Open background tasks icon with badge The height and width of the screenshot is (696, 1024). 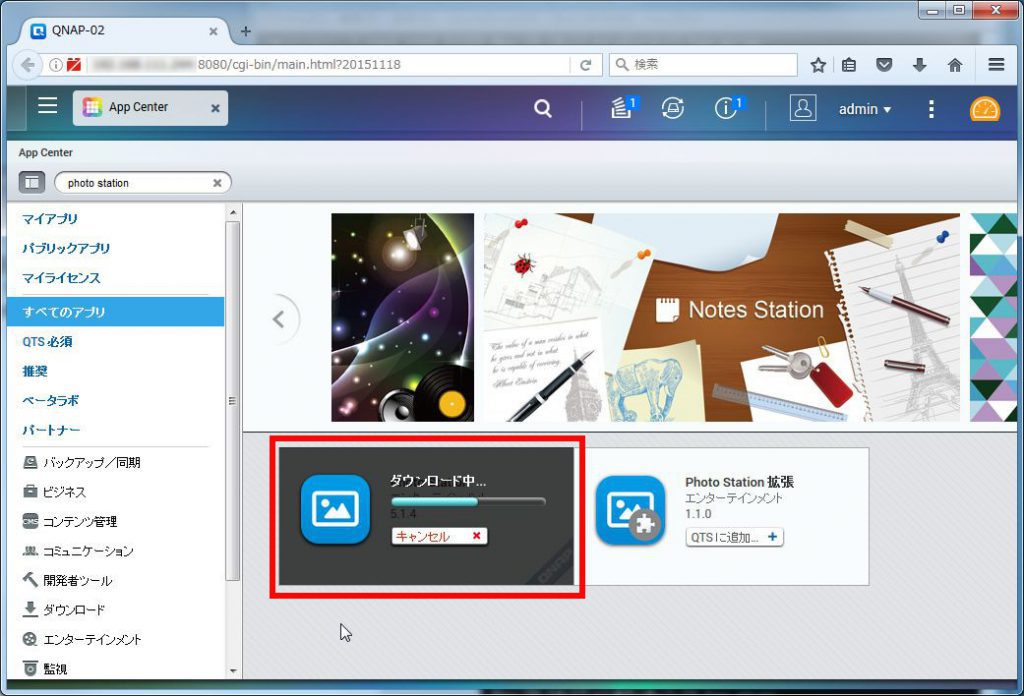click(x=623, y=107)
